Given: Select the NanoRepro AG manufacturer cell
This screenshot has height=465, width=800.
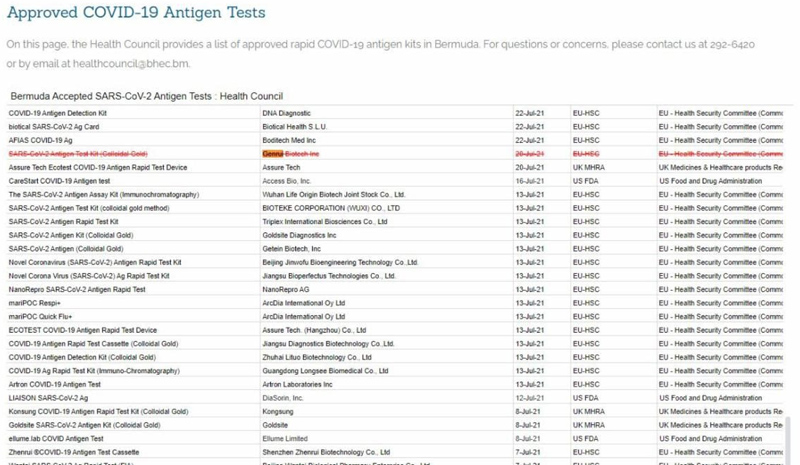Looking at the screenshot, I should (x=286, y=289).
